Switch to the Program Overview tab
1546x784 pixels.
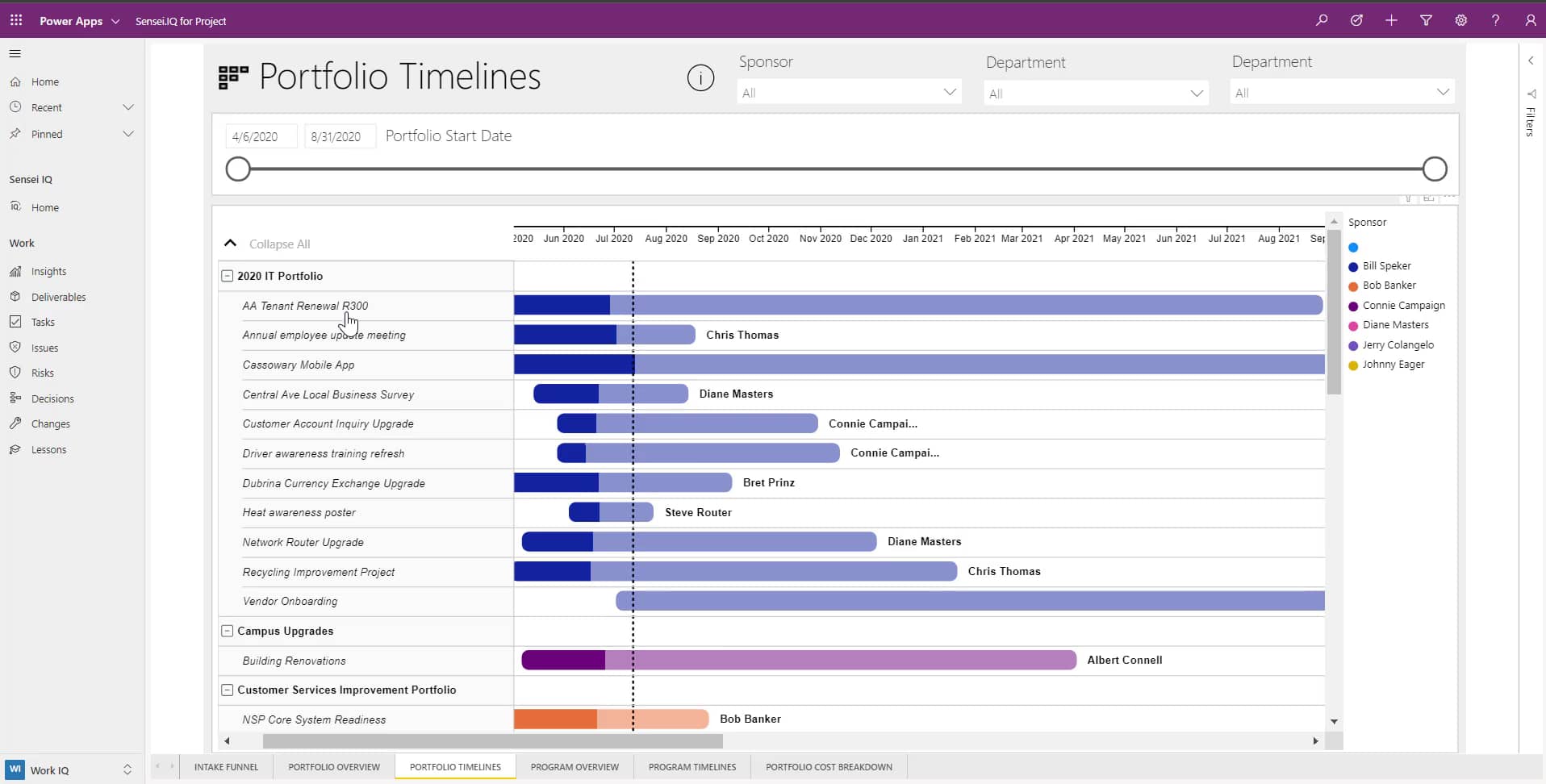click(575, 766)
